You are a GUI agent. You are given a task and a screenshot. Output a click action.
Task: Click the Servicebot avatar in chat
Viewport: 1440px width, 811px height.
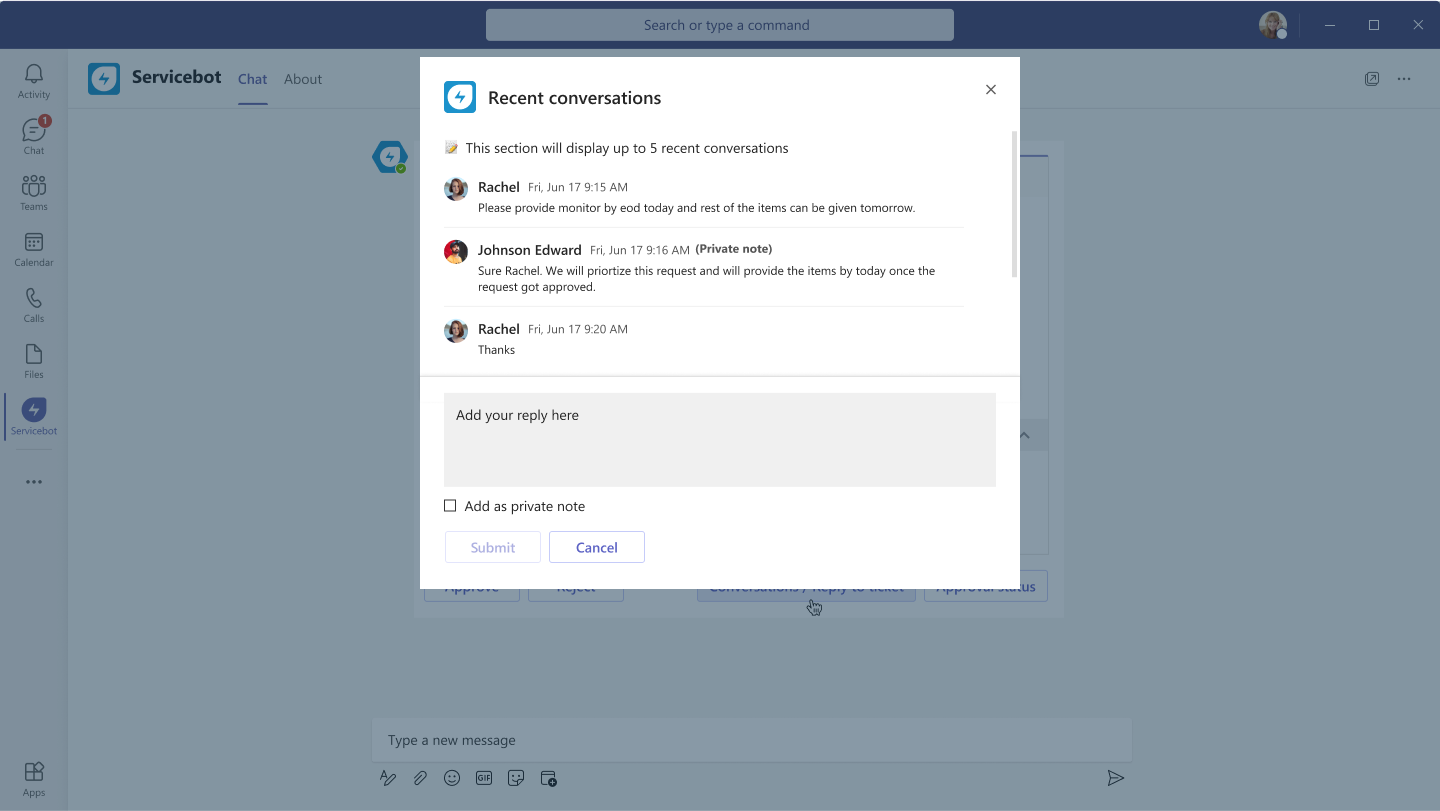[x=390, y=157]
